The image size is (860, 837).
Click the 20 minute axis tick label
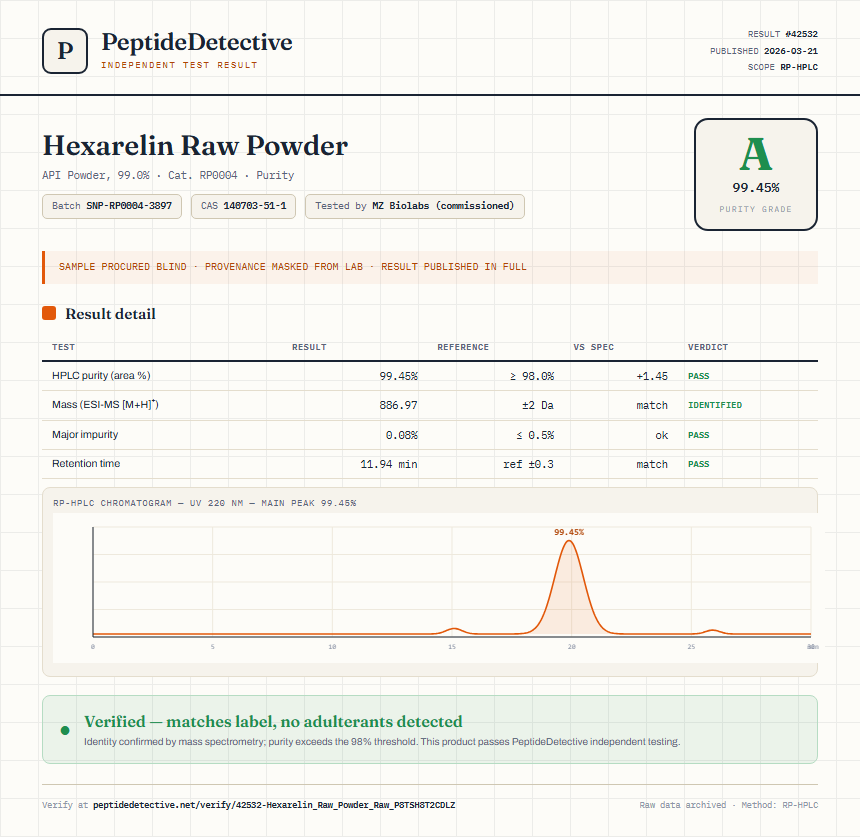coord(572,647)
